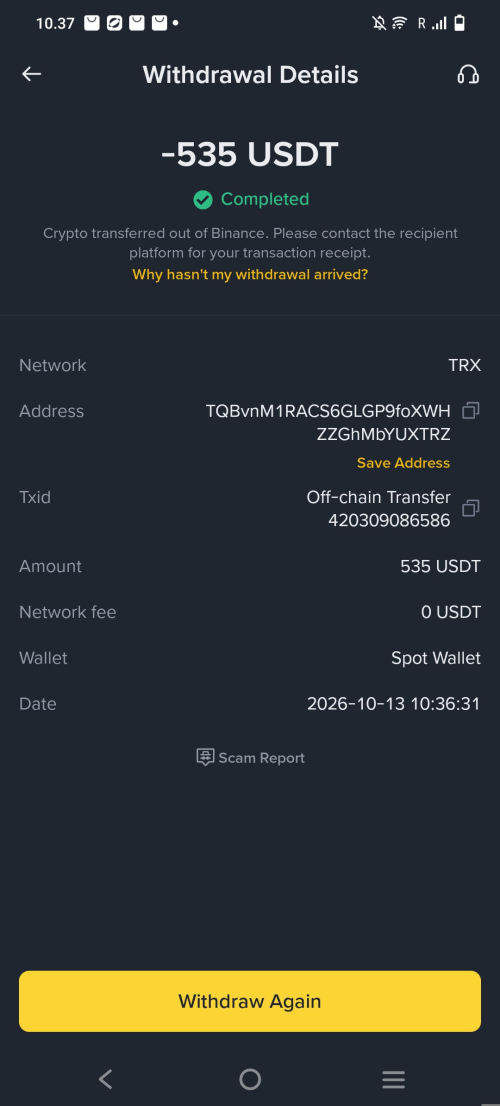500x1106 pixels.
Task: Go back using the top-left arrow
Action: click(32, 74)
